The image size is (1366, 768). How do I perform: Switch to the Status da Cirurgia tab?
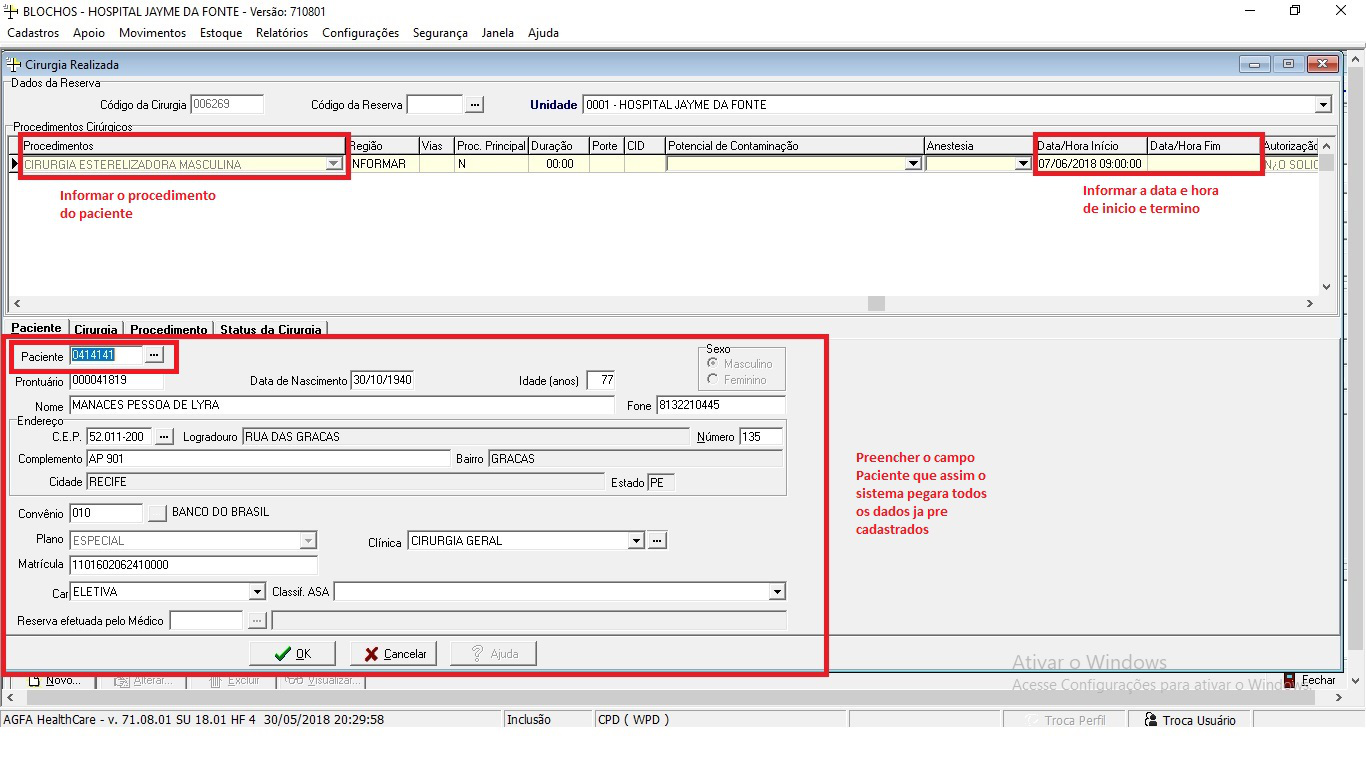(271, 330)
